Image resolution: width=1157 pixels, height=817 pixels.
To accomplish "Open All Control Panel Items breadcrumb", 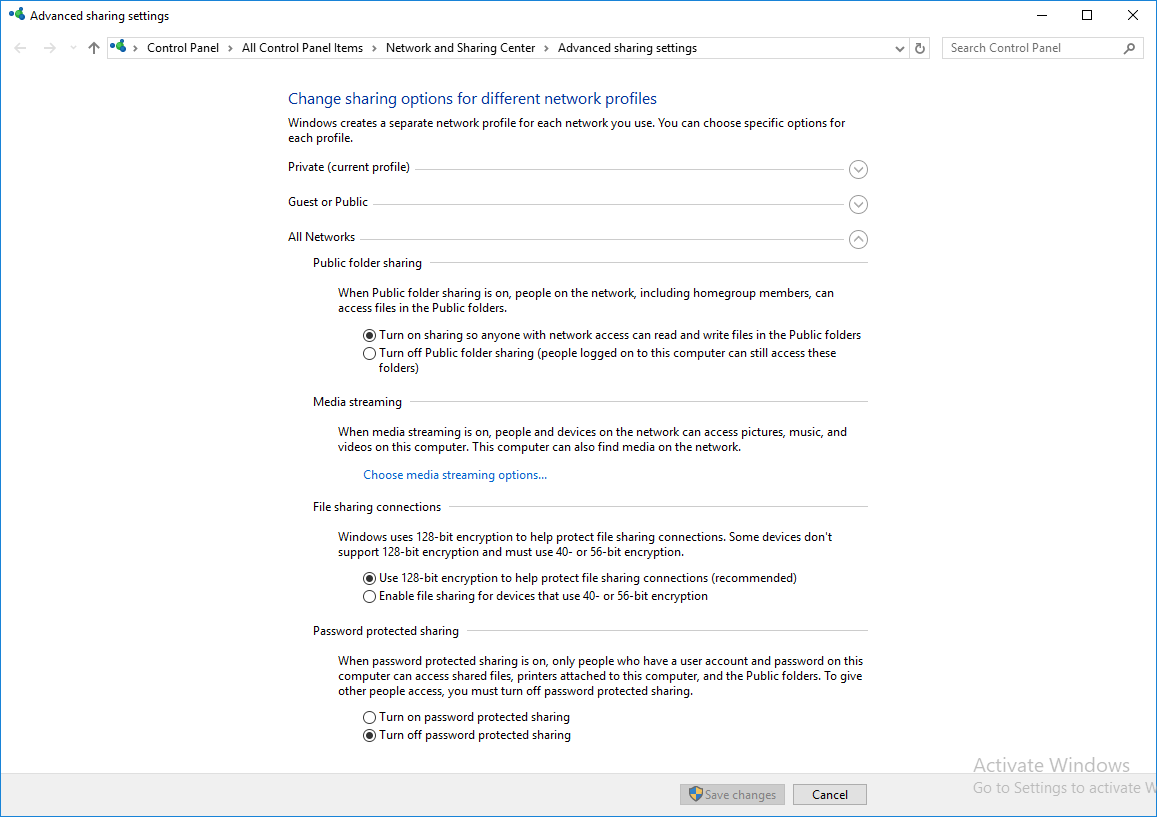I will (303, 48).
